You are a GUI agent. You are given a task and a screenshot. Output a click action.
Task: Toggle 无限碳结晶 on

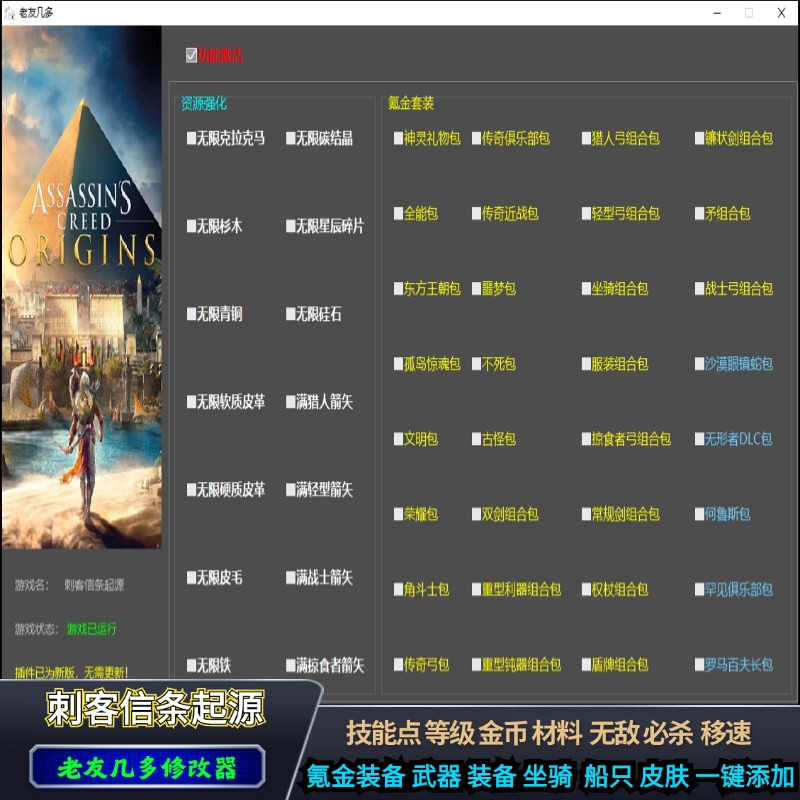289,139
